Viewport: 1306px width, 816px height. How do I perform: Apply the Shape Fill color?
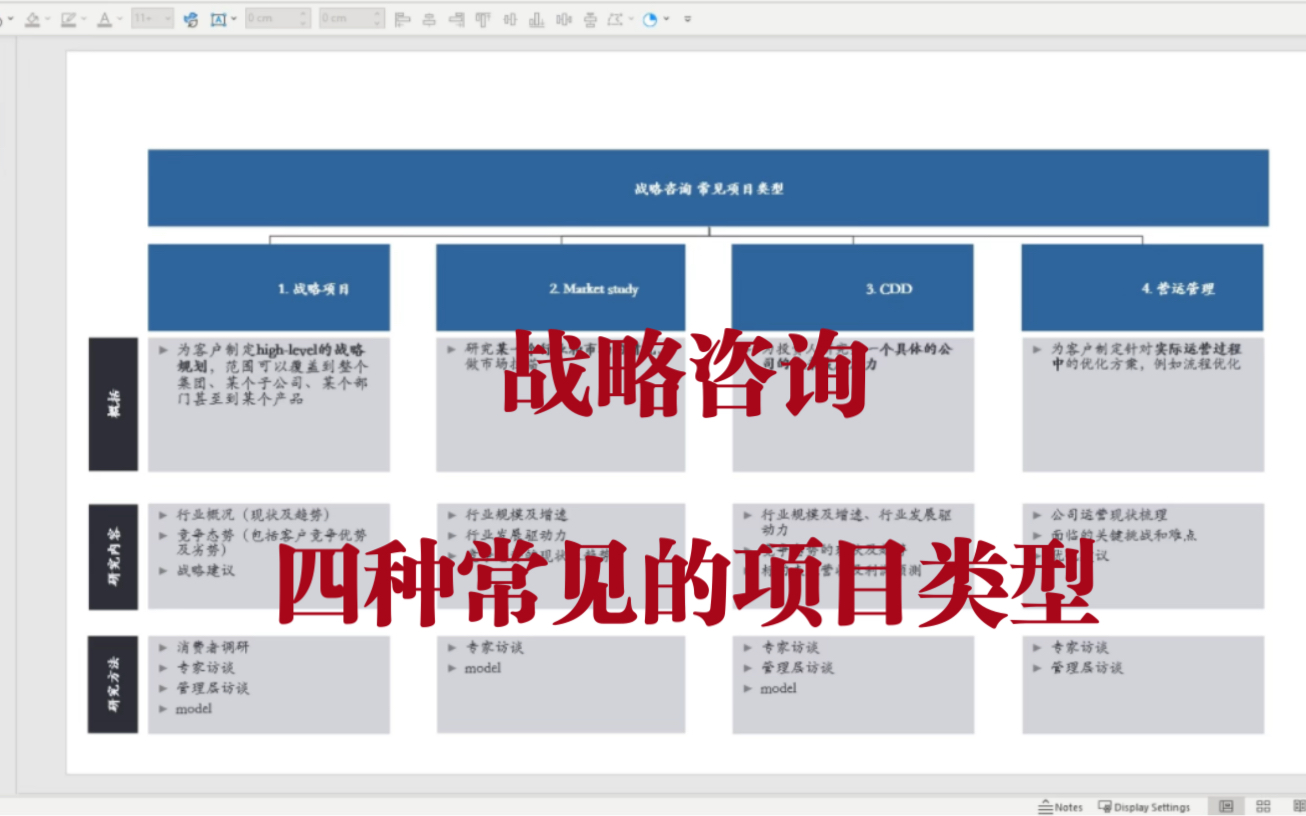[32, 19]
